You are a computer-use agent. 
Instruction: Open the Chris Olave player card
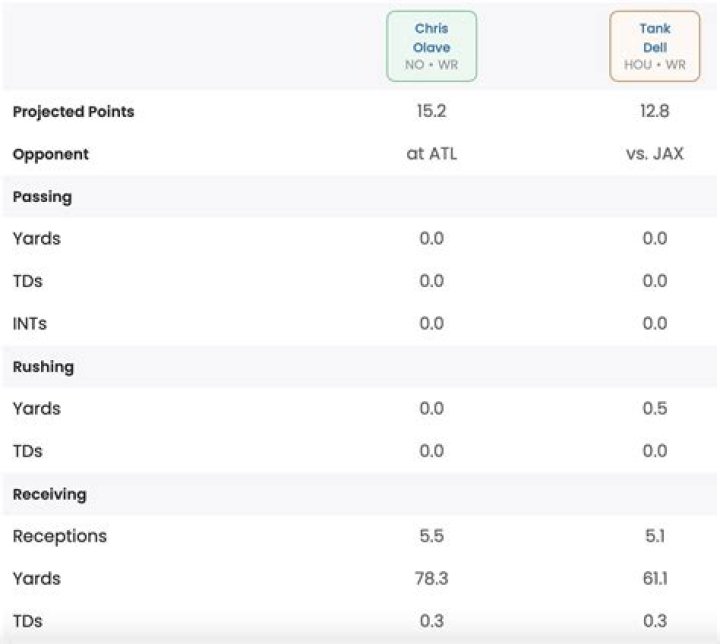(431, 46)
